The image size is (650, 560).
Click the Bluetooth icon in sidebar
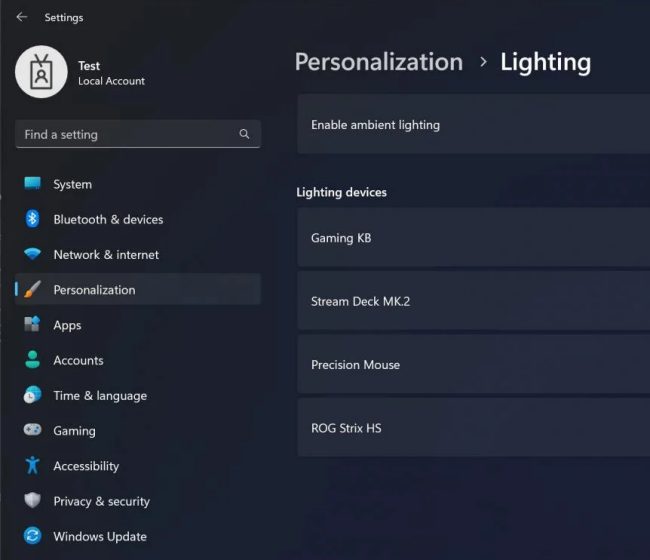coord(32,219)
